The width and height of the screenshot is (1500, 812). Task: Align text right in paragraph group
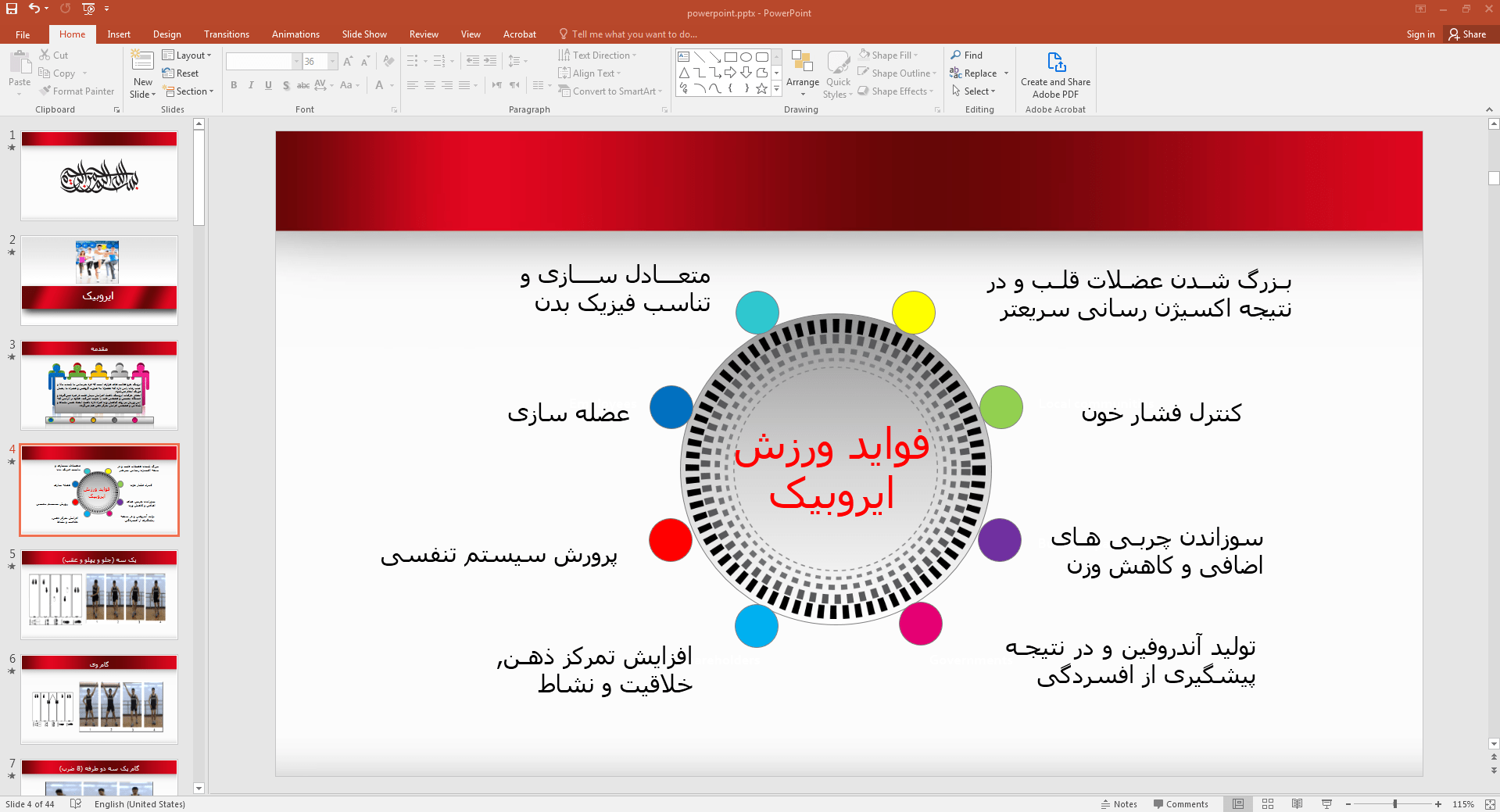pyautogui.click(x=447, y=85)
